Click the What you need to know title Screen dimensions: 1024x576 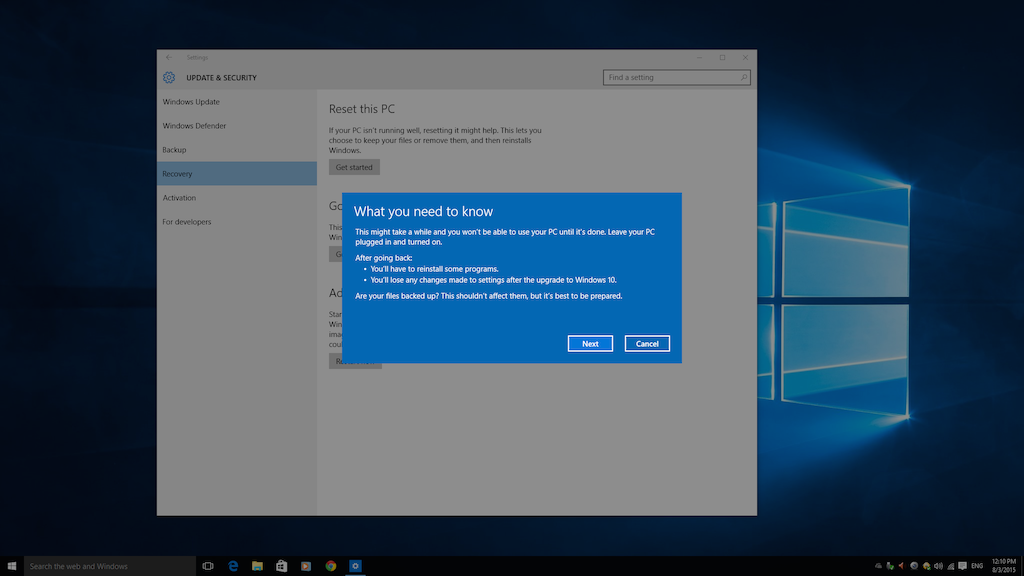[x=423, y=212]
